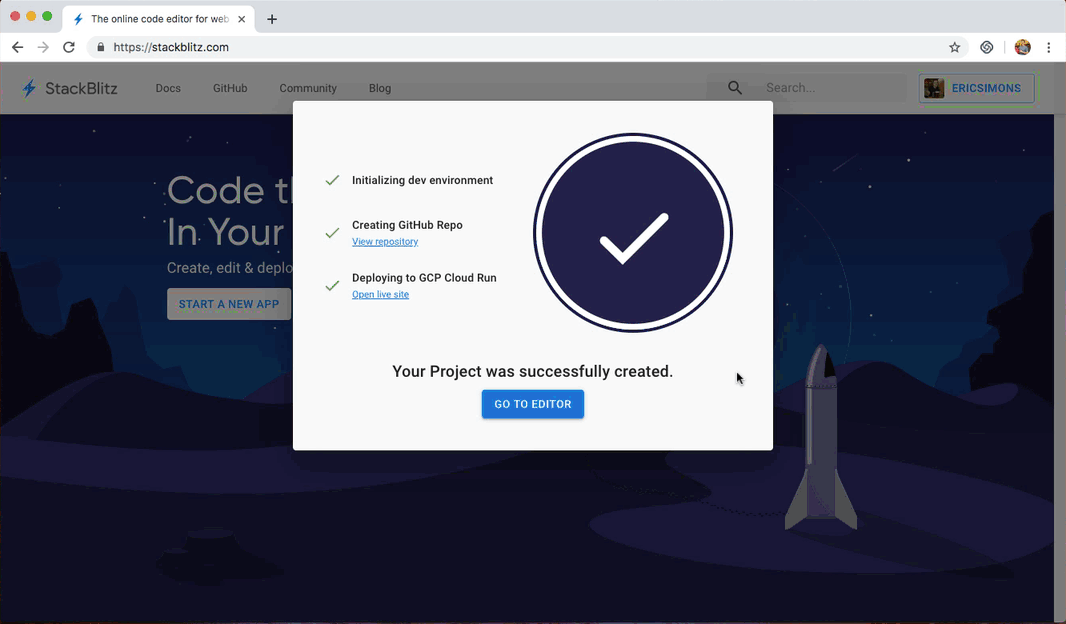Open the Docs nav item

coord(168,88)
